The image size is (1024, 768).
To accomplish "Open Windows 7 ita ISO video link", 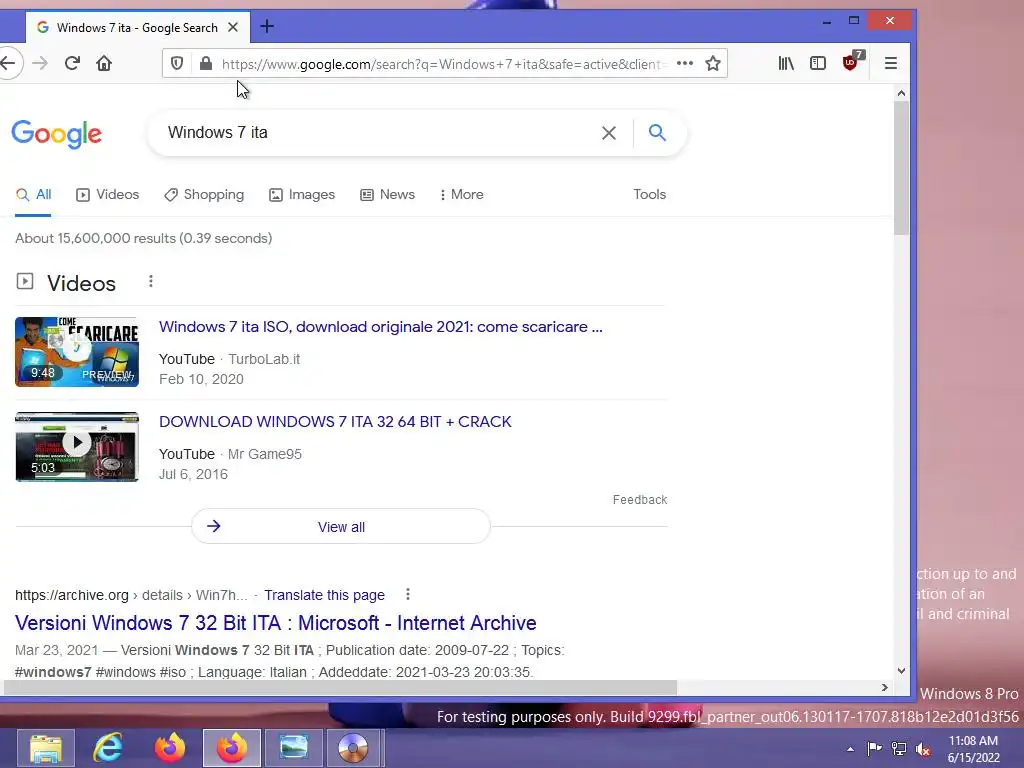I will 381,327.
